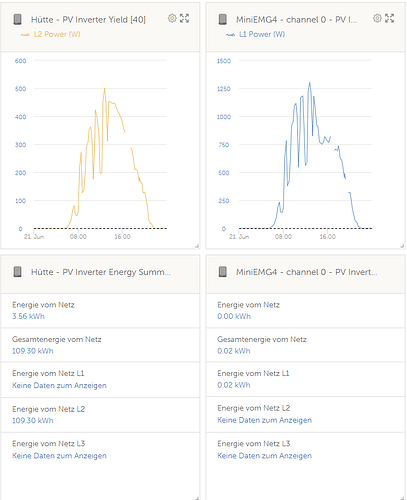Click the MiniEMG4 - channel 0 - PV I... chart title
This screenshot has height=500, width=407.
tap(296, 20)
